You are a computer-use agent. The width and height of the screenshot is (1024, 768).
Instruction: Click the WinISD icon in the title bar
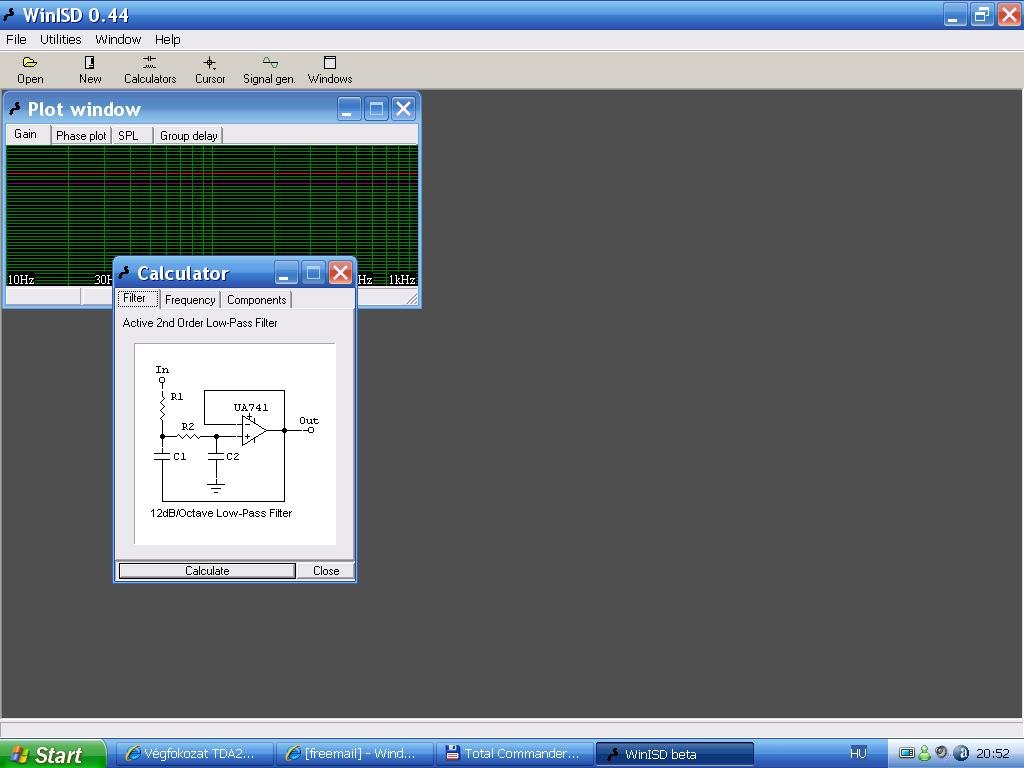[10, 14]
